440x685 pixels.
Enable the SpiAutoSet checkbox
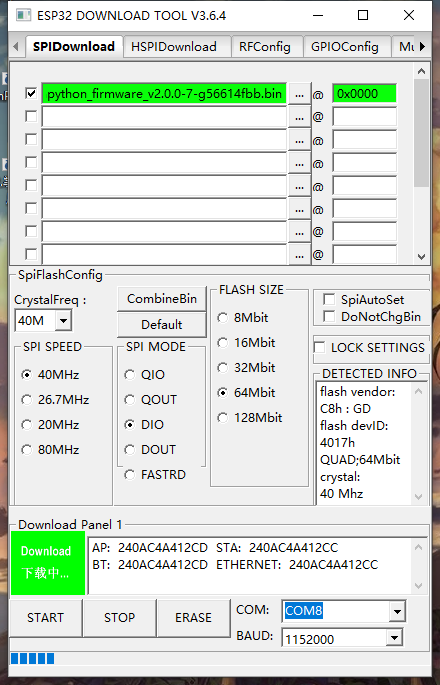(329, 299)
